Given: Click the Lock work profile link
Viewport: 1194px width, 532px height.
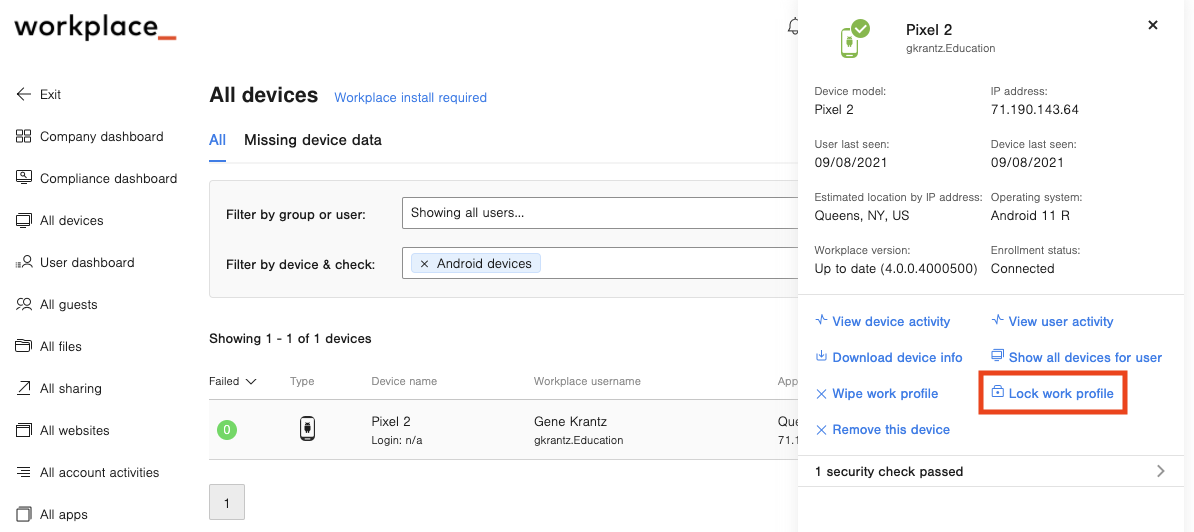Looking at the screenshot, I should click(x=1061, y=393).
